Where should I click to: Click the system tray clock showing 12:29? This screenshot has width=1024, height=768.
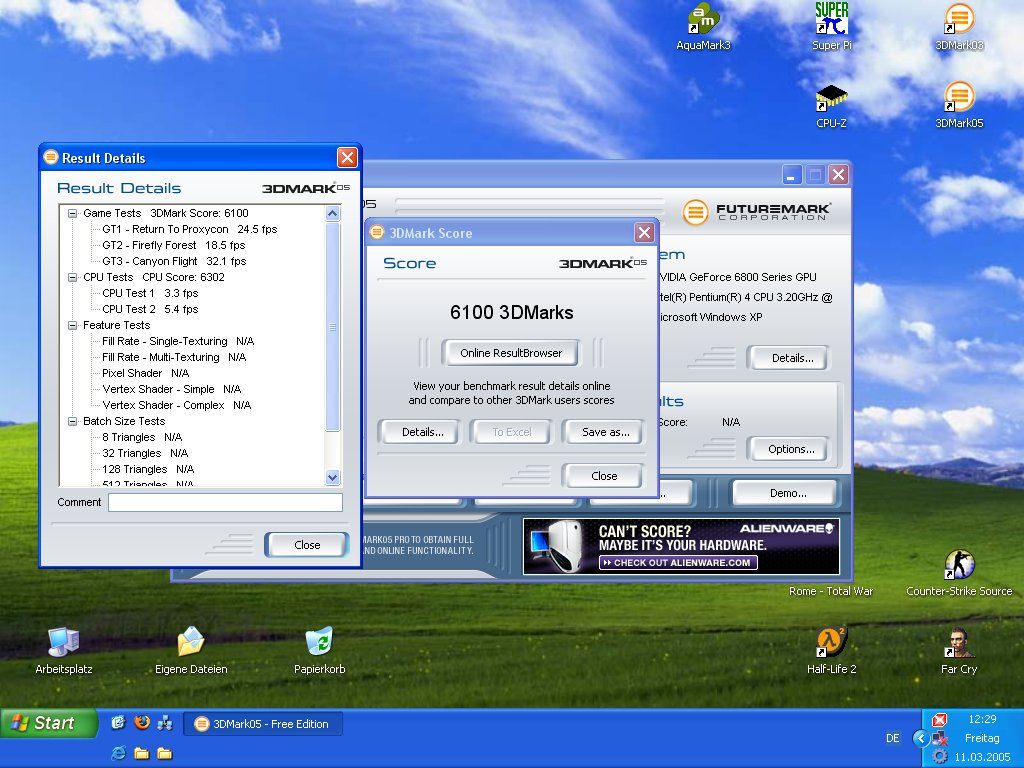point(982,719)
